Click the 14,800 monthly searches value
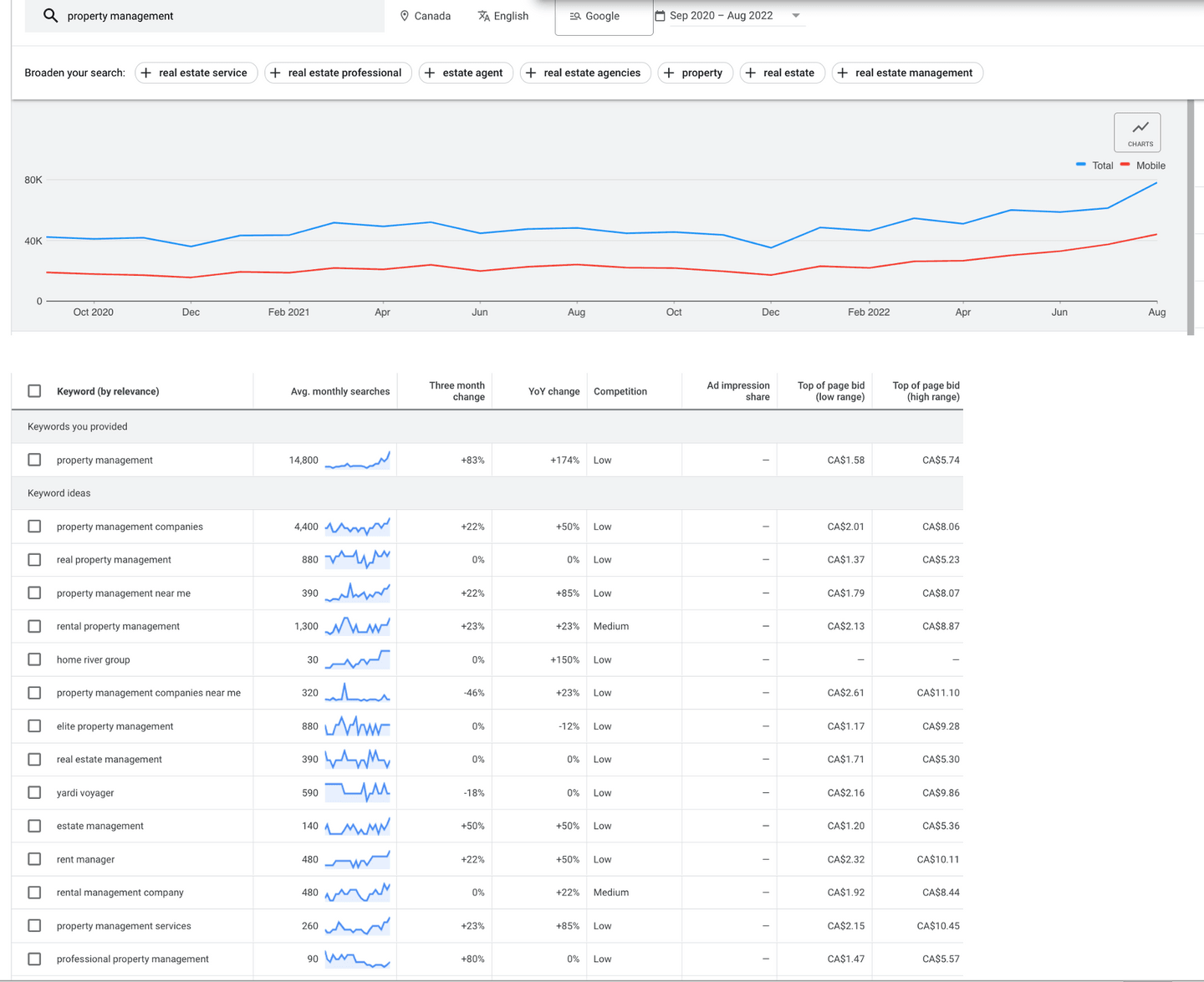Image resolution: width=1204 pixels, height=982 pixels. click(x=304, y=460)
